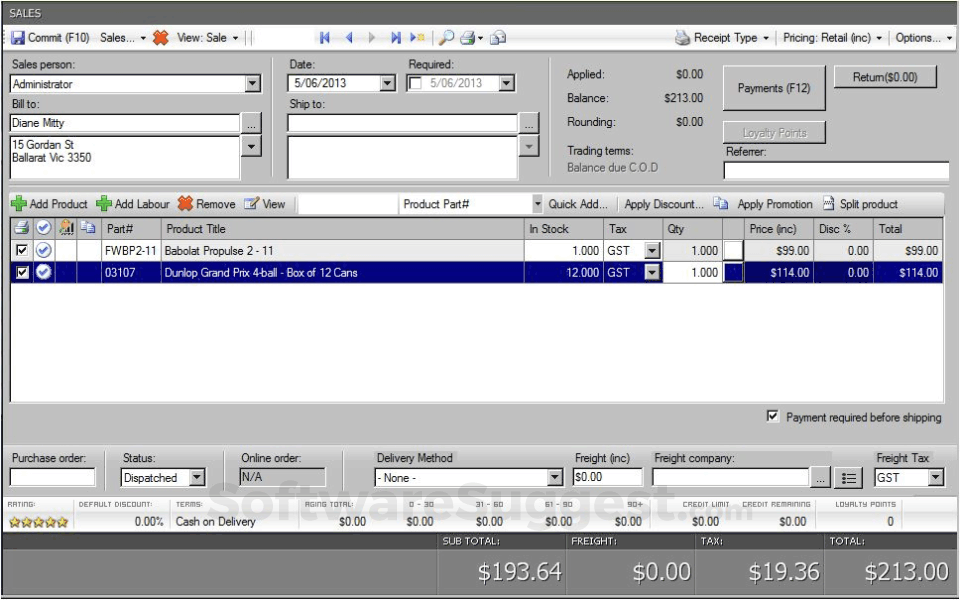Click the red X delete icon beside Sales

[160, 37]
